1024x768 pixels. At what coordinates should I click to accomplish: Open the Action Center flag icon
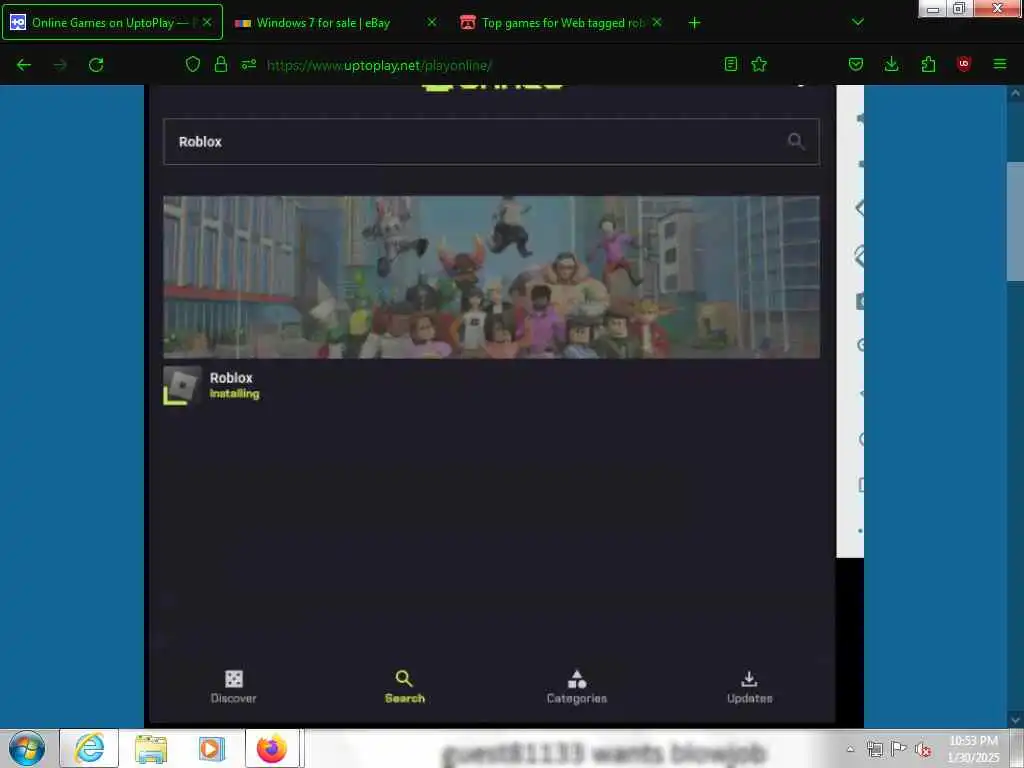tap(899, 749)
